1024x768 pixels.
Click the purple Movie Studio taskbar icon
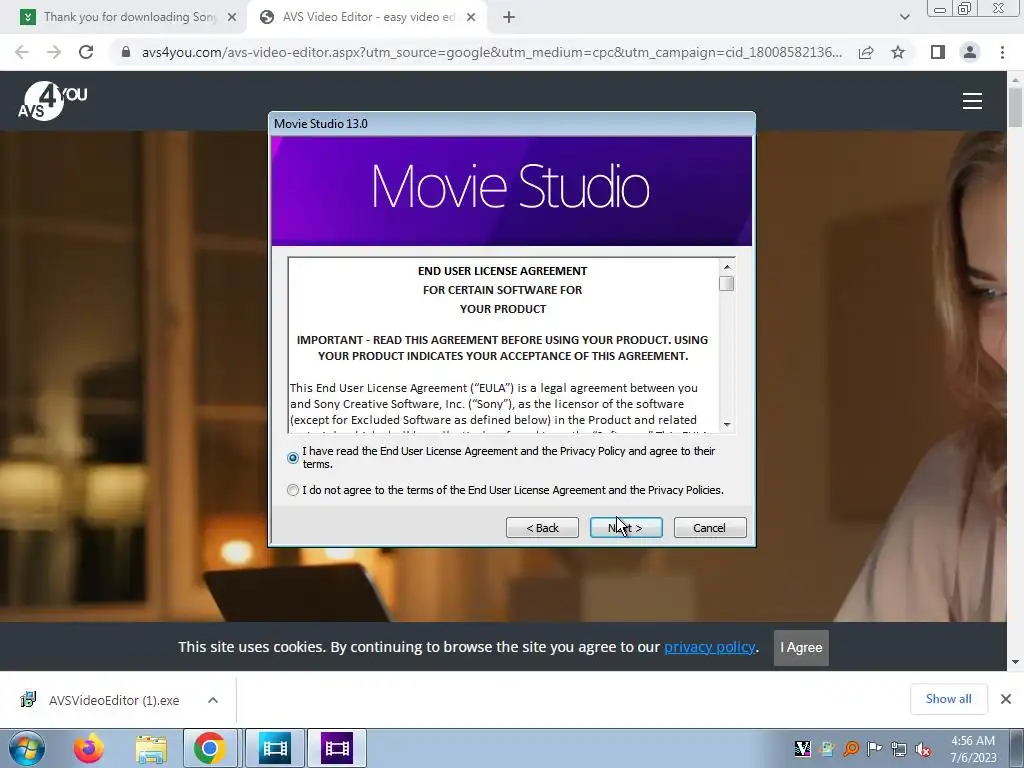337,748
